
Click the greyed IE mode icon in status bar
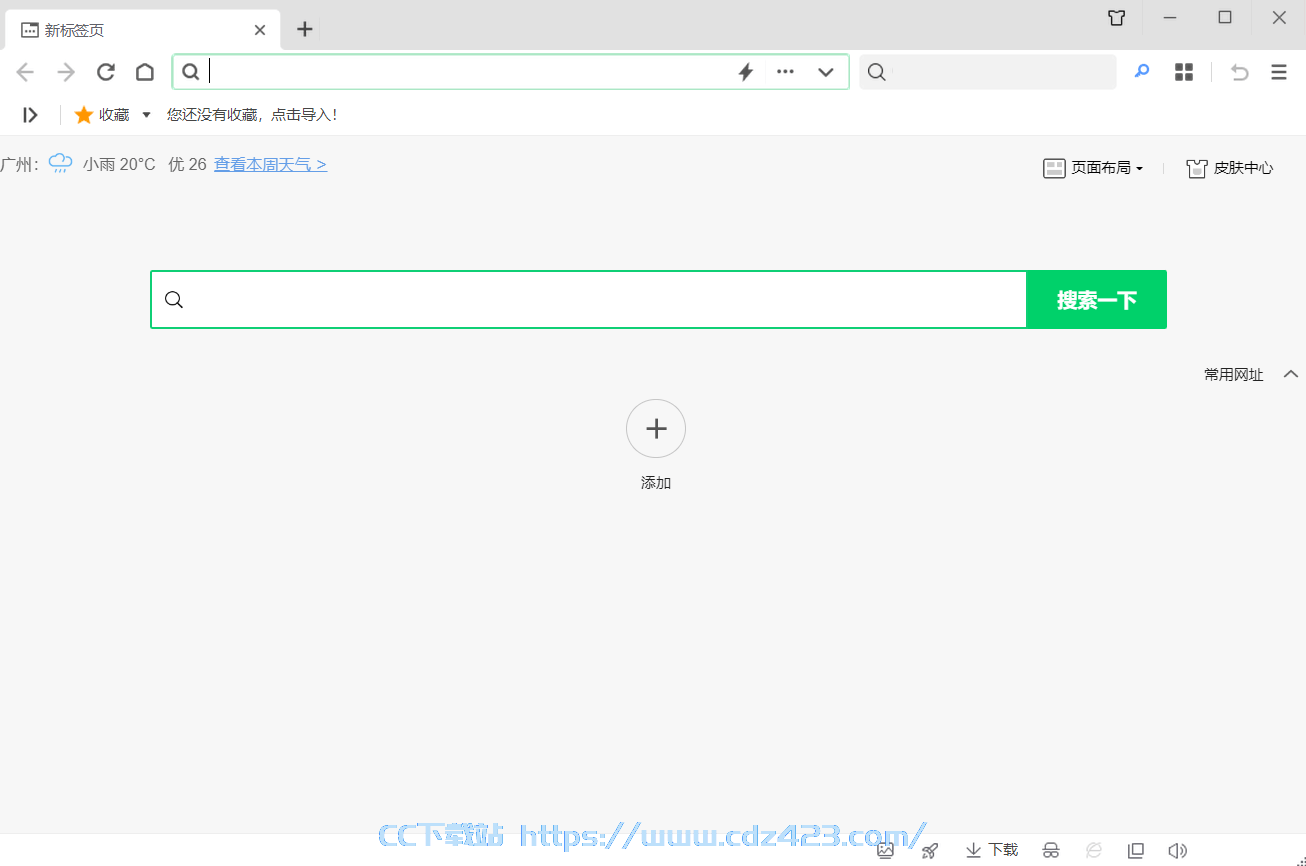(x=1094, y=851)
